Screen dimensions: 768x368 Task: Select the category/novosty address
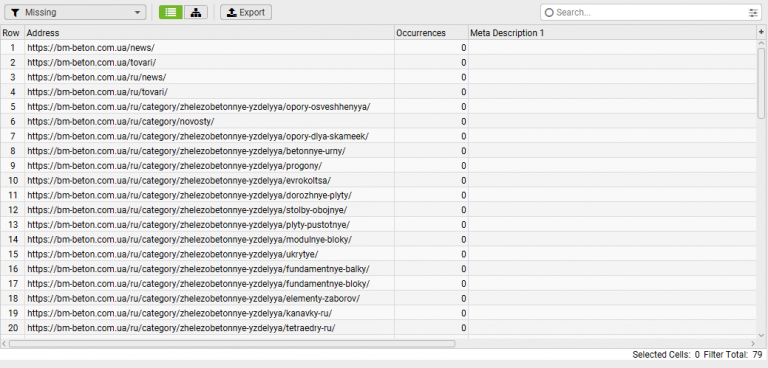click(x=120, y=121)
